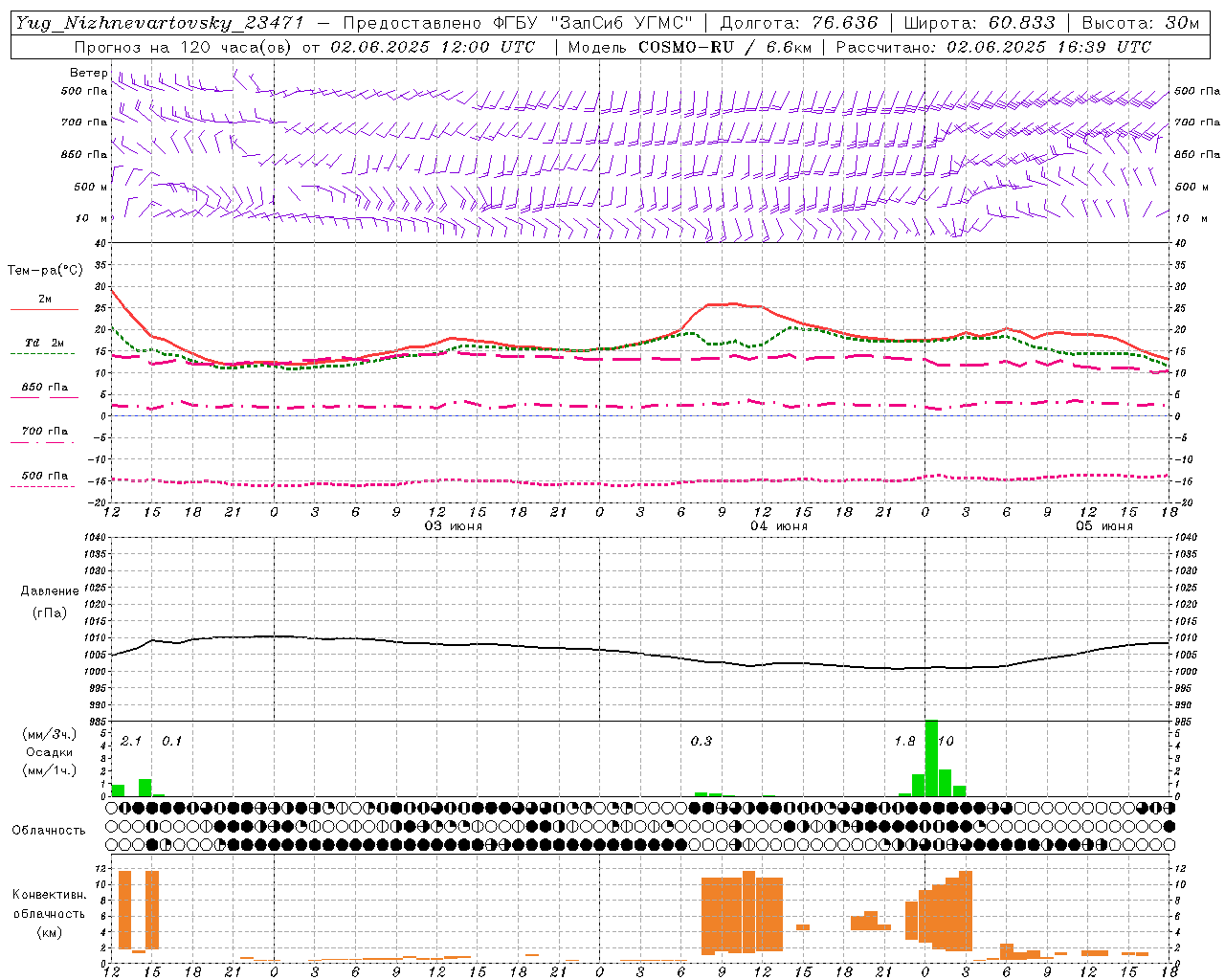Click the tallest green precipitation bar

click(931, 758)
